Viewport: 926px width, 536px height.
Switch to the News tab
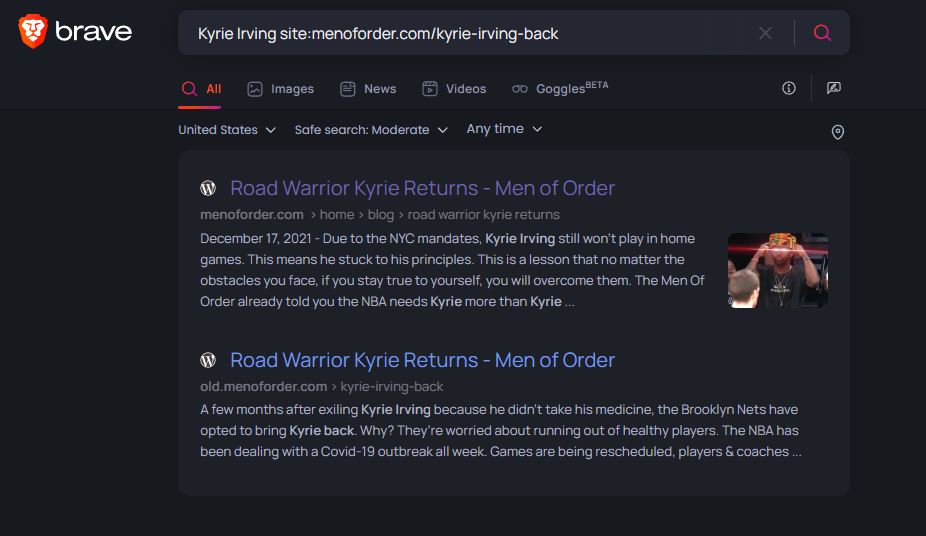(x=368, y=89)
